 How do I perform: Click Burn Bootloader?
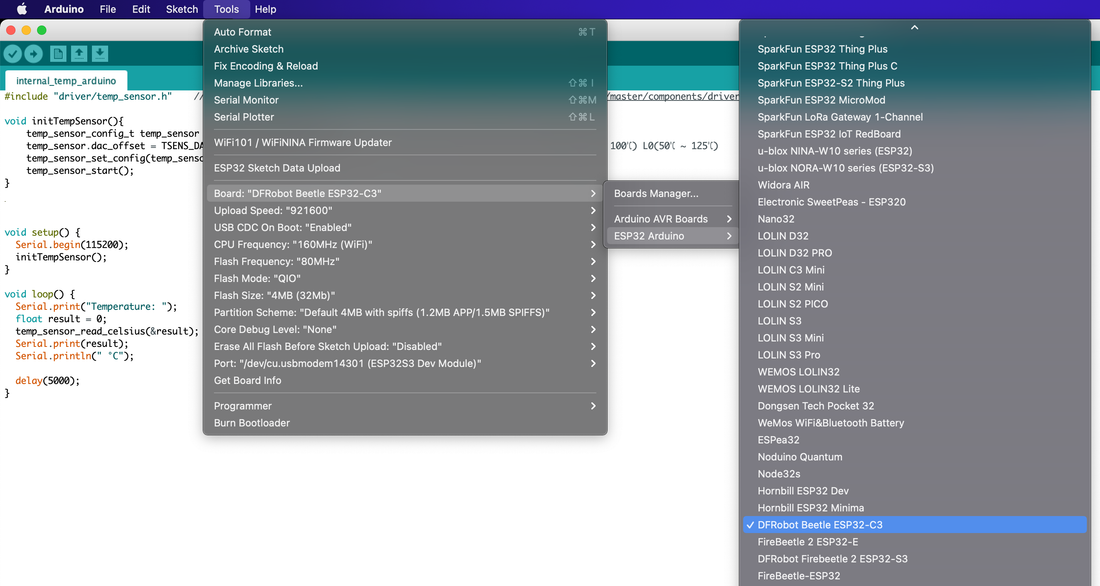click(x=252, y=423)
